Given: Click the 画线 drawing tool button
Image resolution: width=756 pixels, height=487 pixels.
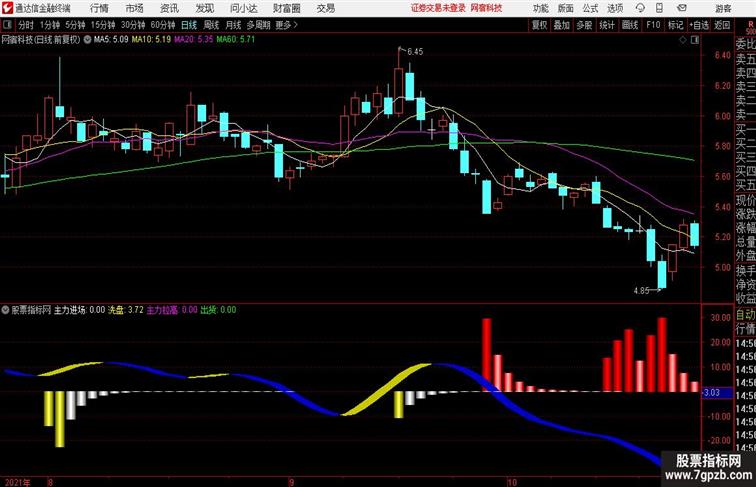Looking at the screenshot, I should [630, 25].
